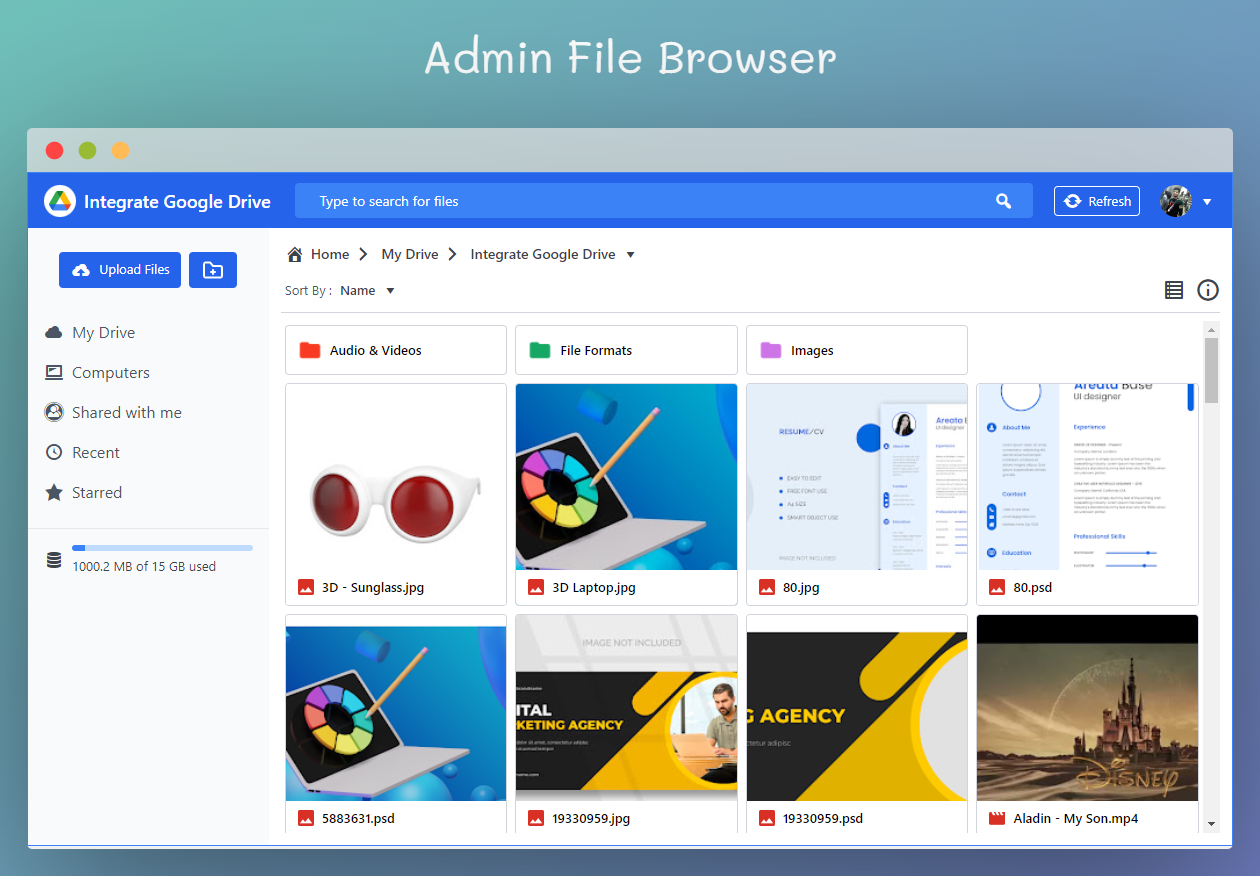Switch to list view icon

(x=1174, y=290)
